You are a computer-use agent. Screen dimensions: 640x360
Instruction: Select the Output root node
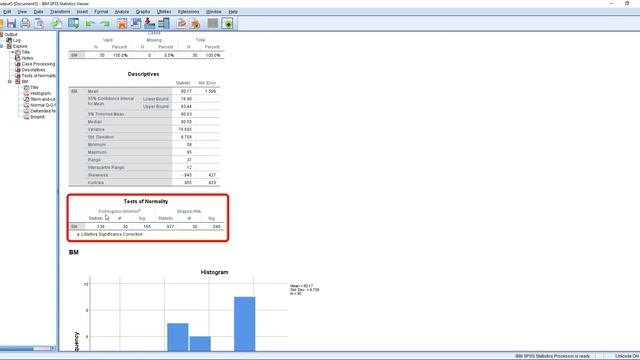[11, 35]
